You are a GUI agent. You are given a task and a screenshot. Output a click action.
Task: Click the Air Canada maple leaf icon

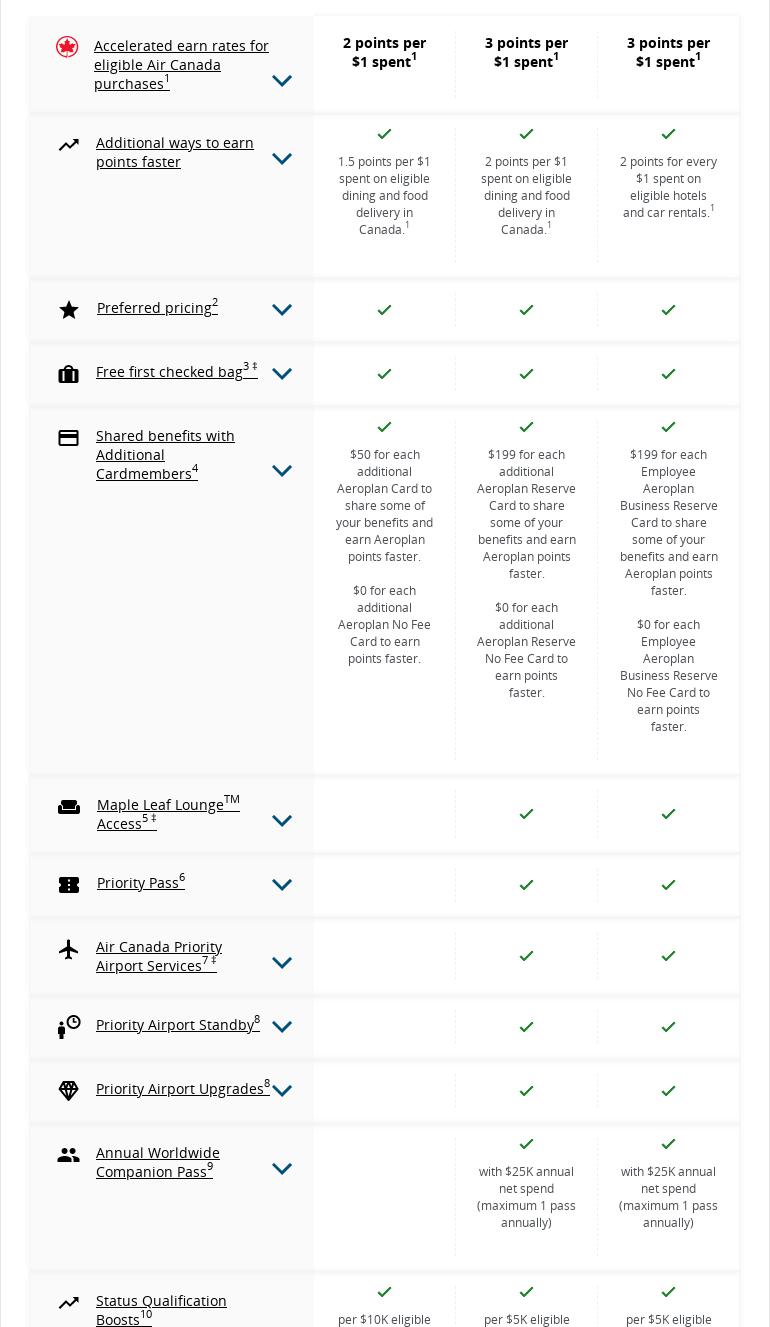click(67, 47)
